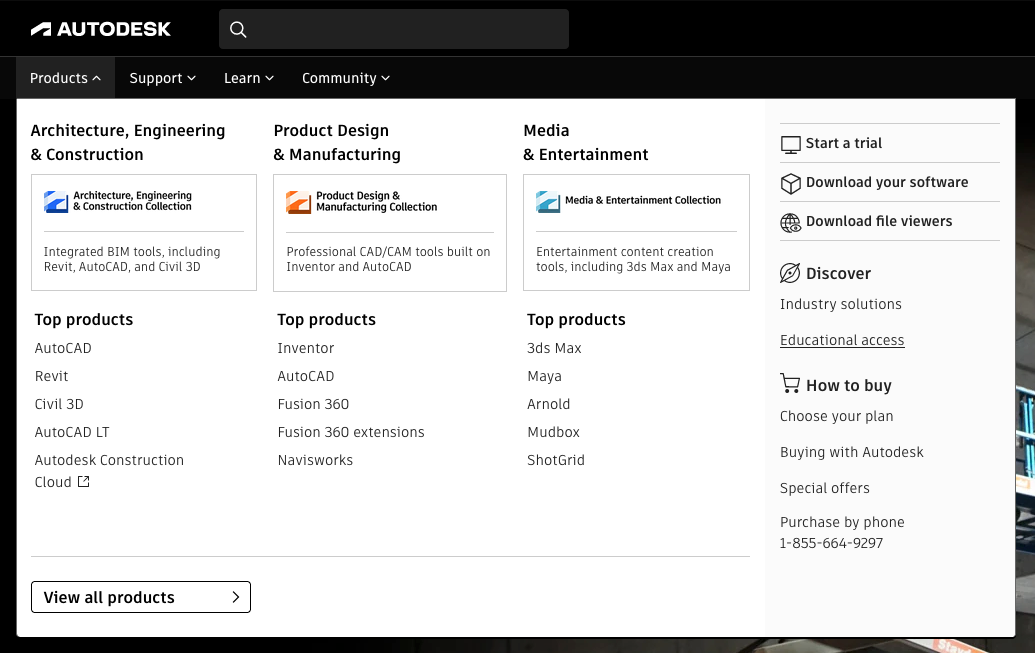
Task: Click the Autodesk logo
Action: click(x=100, y=29)
